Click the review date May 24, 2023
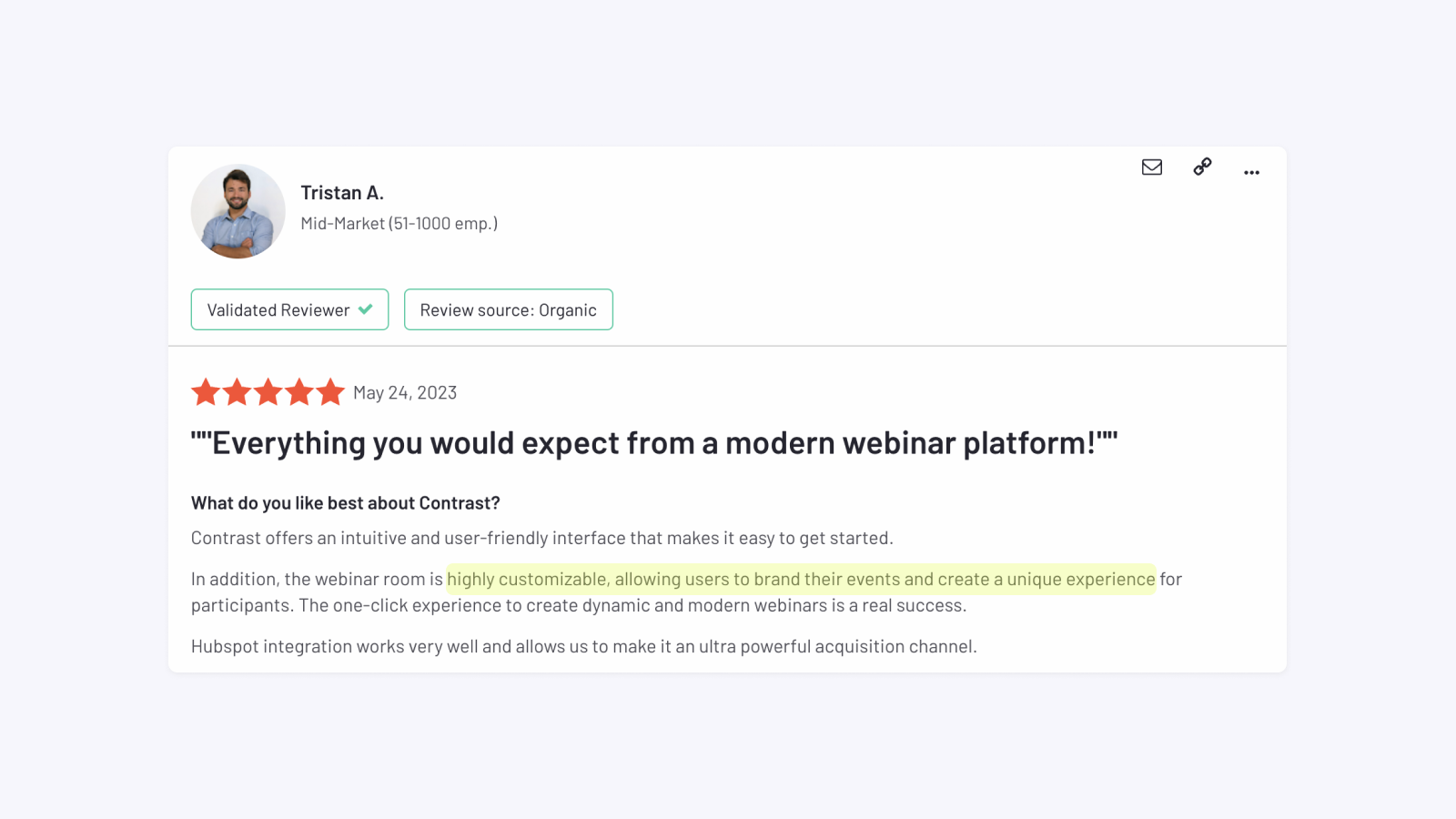The image size is (1456, 819). pyautogui.click(x=405, y=392)
